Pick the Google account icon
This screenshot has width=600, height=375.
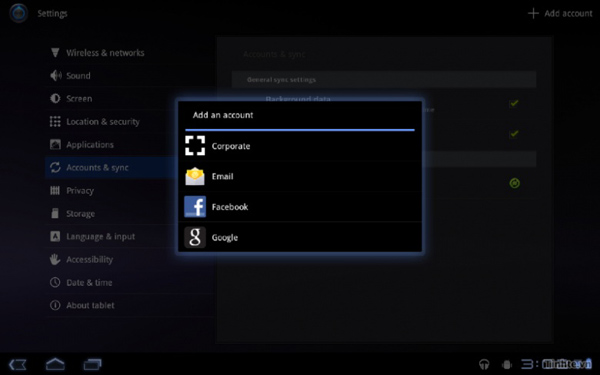point(195,237)
